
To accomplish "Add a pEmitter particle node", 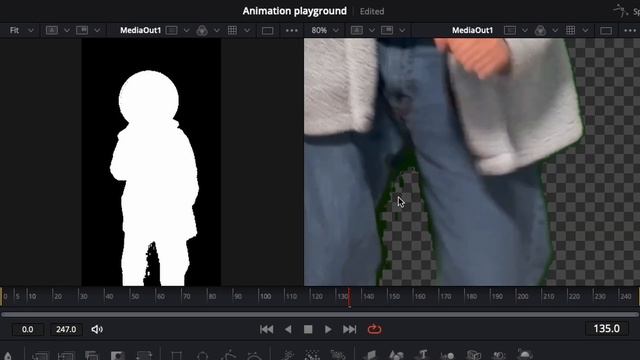I will point(287,356).
